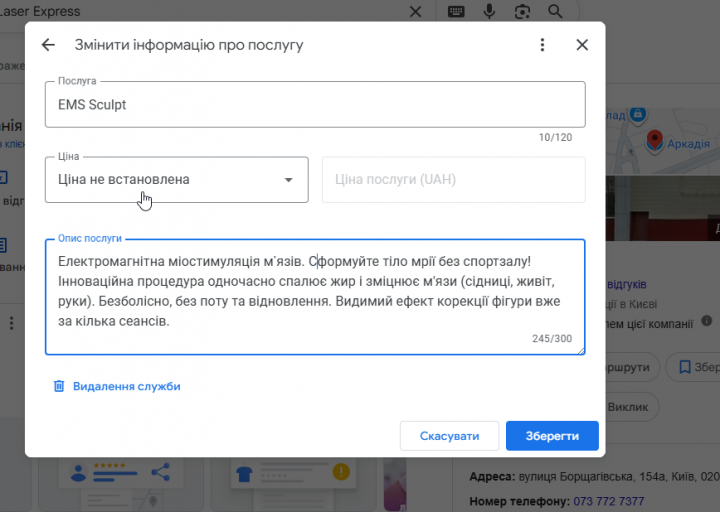Click the three vertical dots at the left edge

(x=11, y=323)
